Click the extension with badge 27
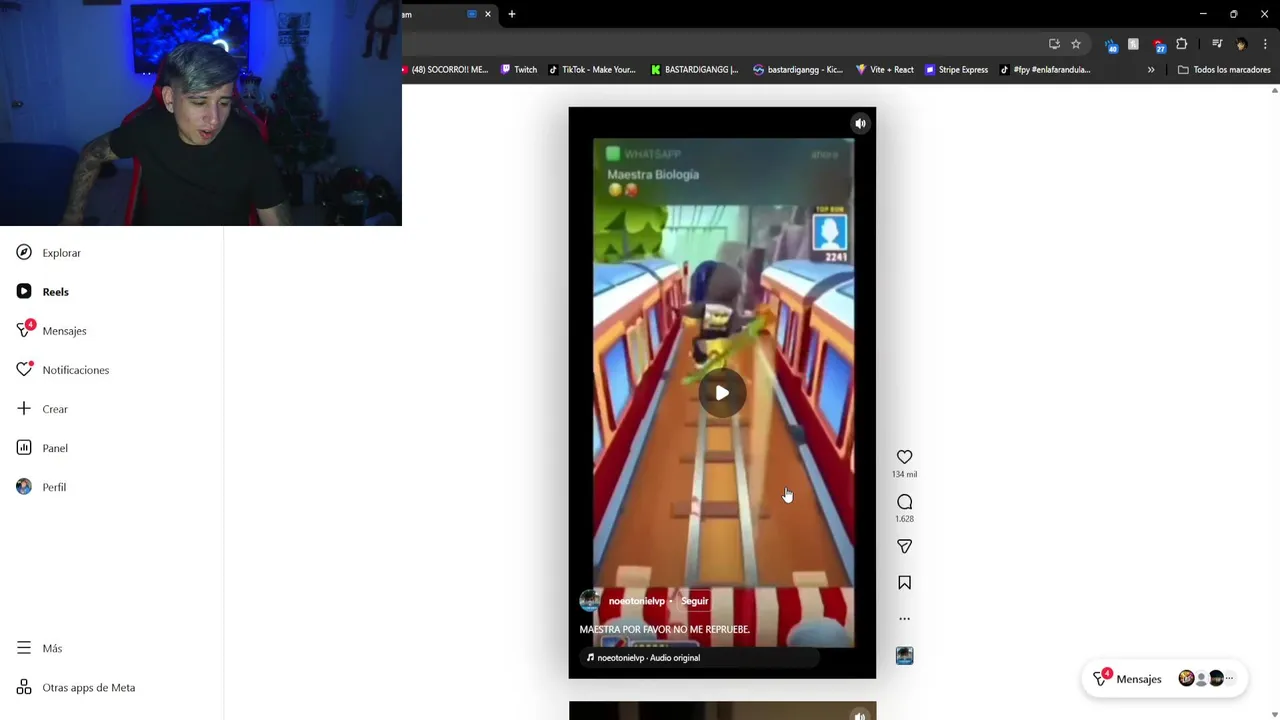Screen dimensions: 1280x720 [1159, 45]
